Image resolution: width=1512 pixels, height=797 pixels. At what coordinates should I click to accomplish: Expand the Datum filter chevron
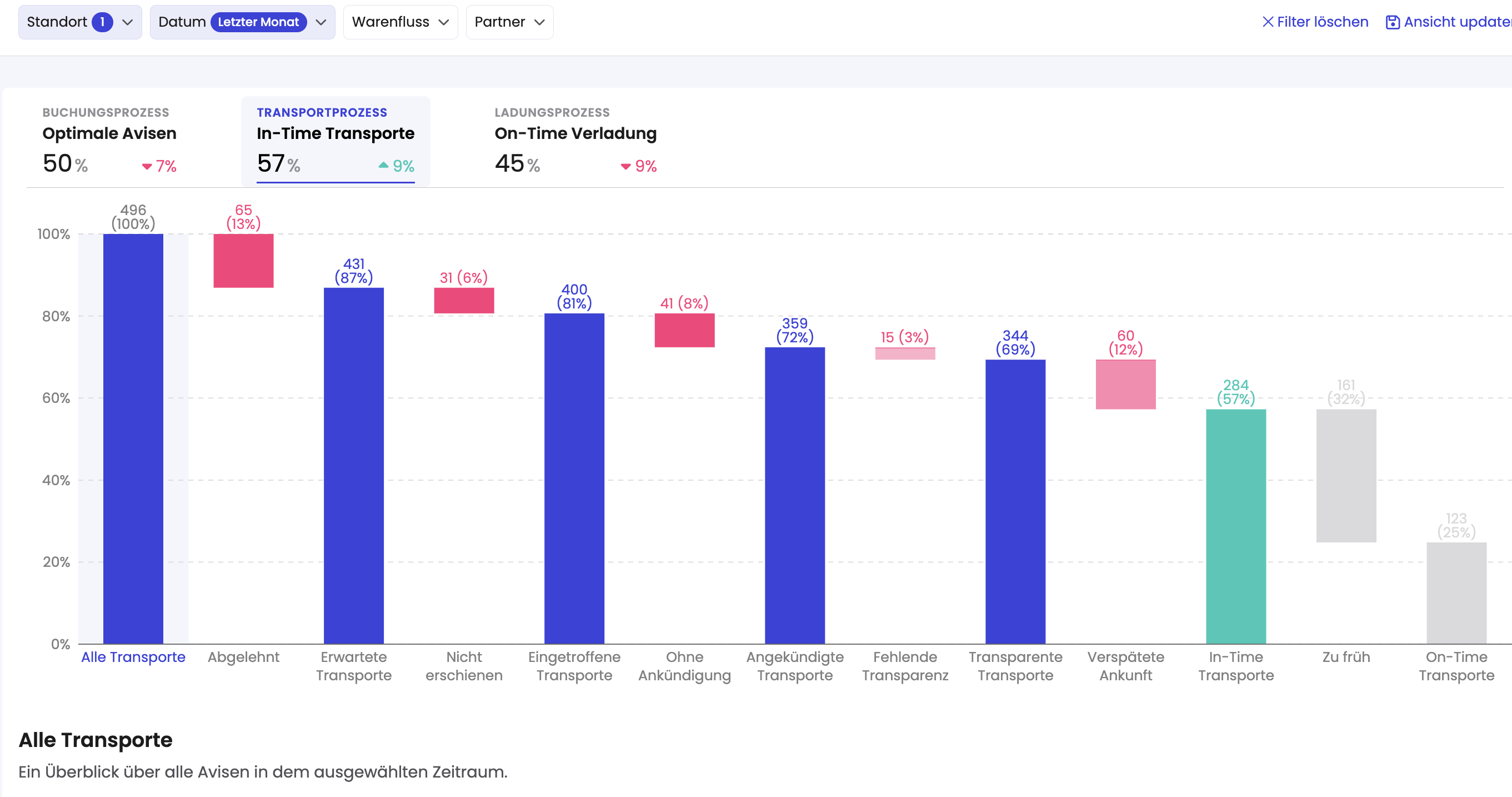321,22
